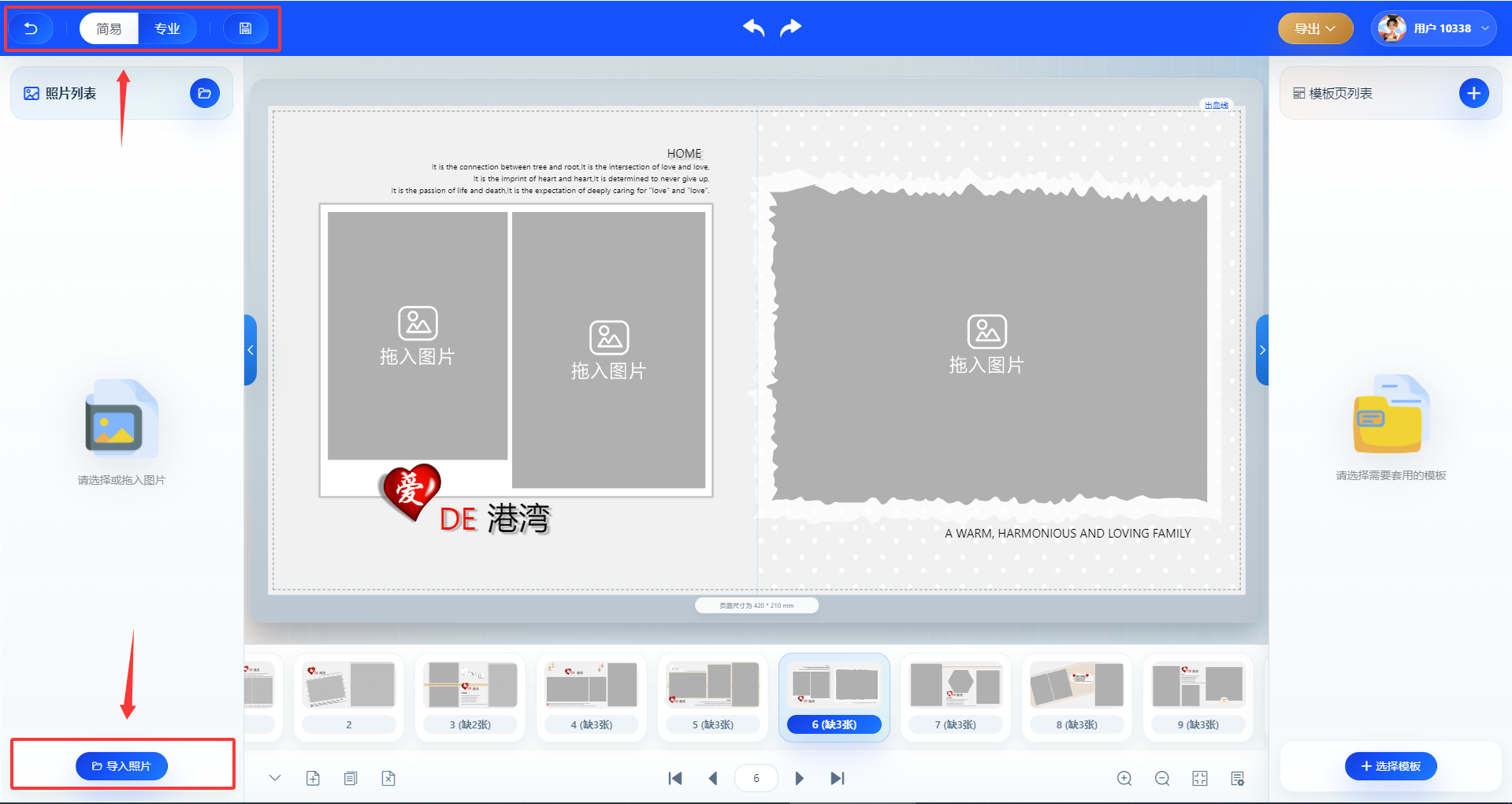Image resolution: width=1512 pixels, height=804 pixels.
Task: Click the undo arrow in top bar
Action: tap(753, 28)
